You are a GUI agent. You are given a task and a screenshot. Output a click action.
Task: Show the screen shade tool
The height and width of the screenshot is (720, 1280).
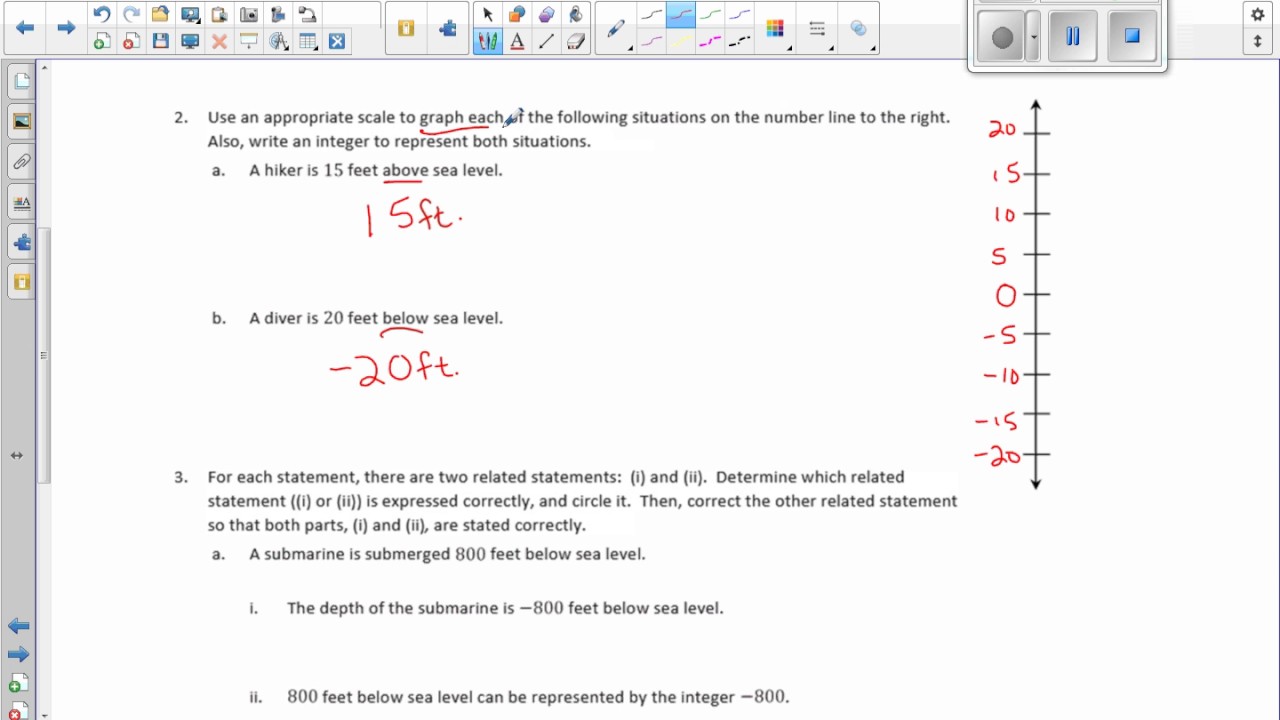[x=249, y=41]
